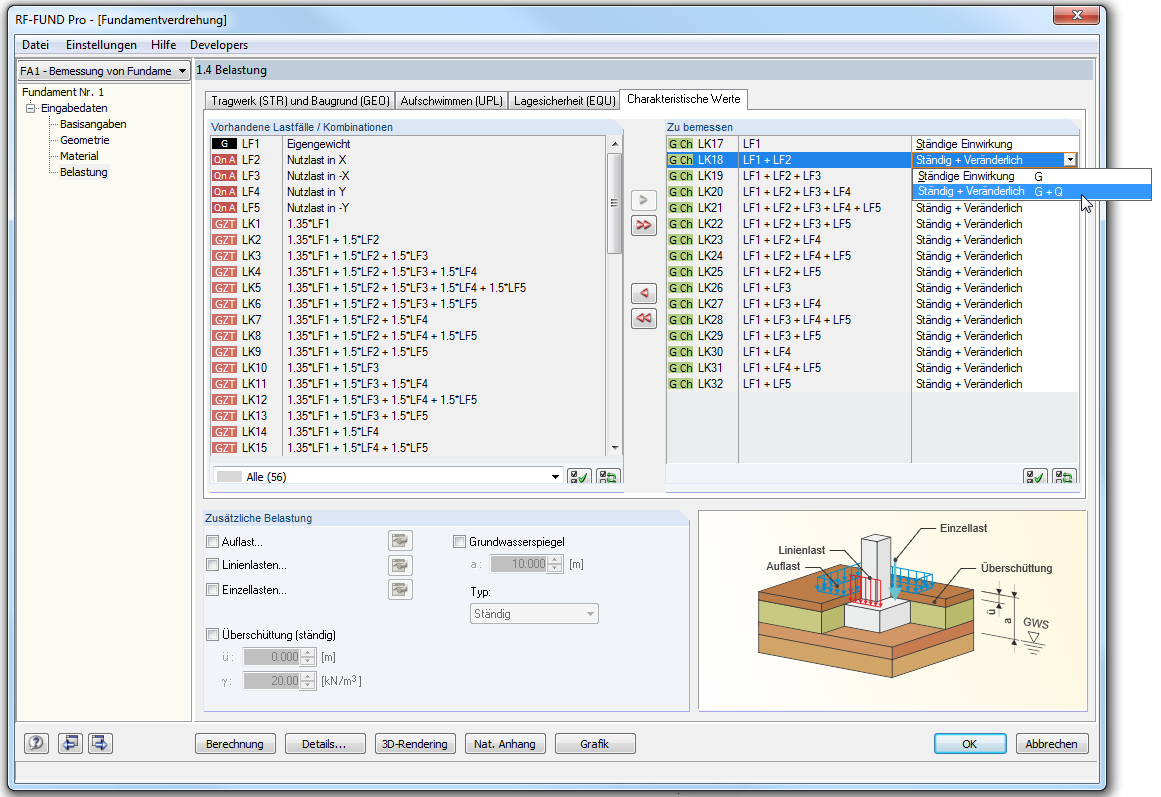Increase Überschüttung ü value spinner

click(x=307, y=653)
